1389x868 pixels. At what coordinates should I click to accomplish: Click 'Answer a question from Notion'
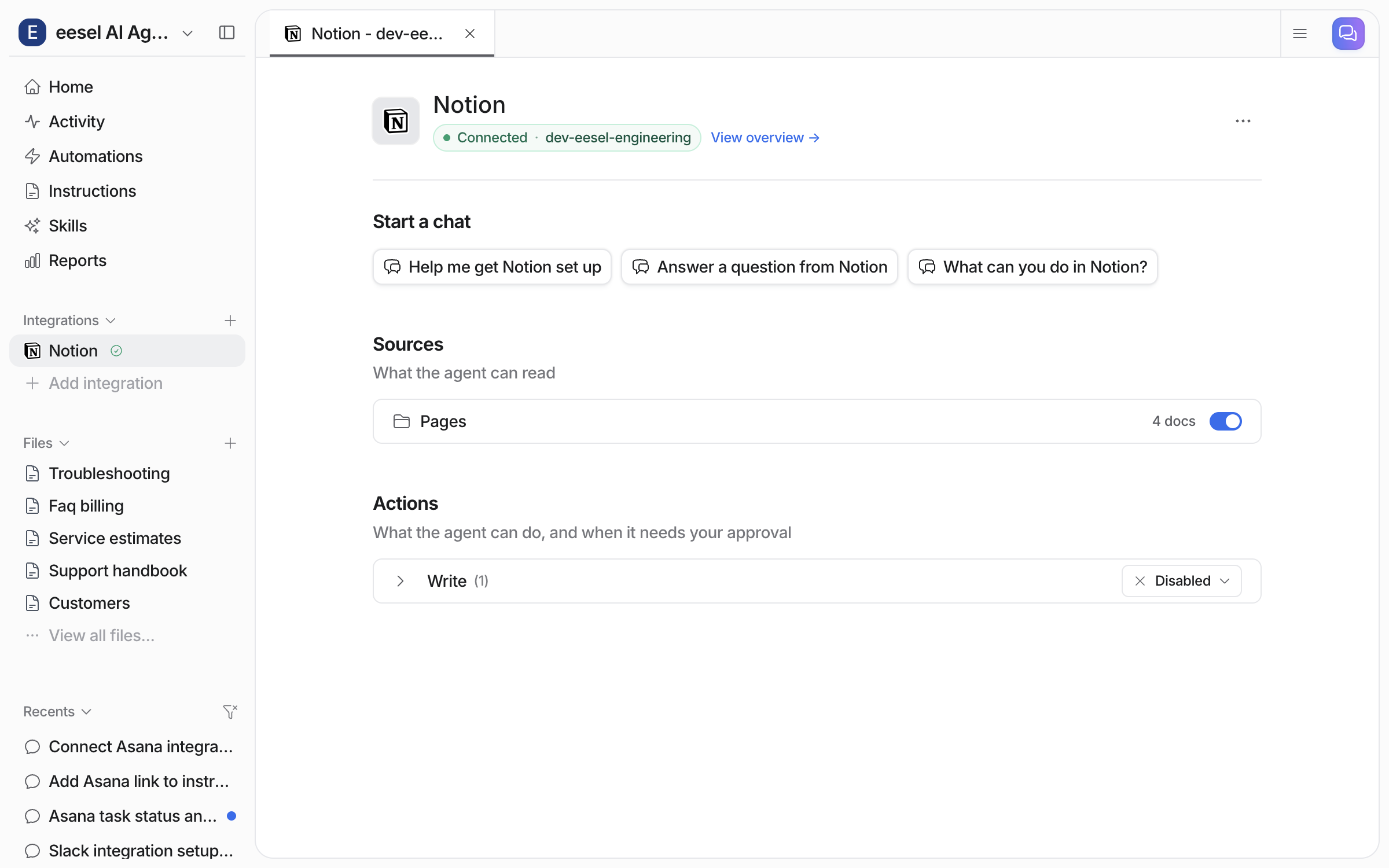tap(759, 267)
